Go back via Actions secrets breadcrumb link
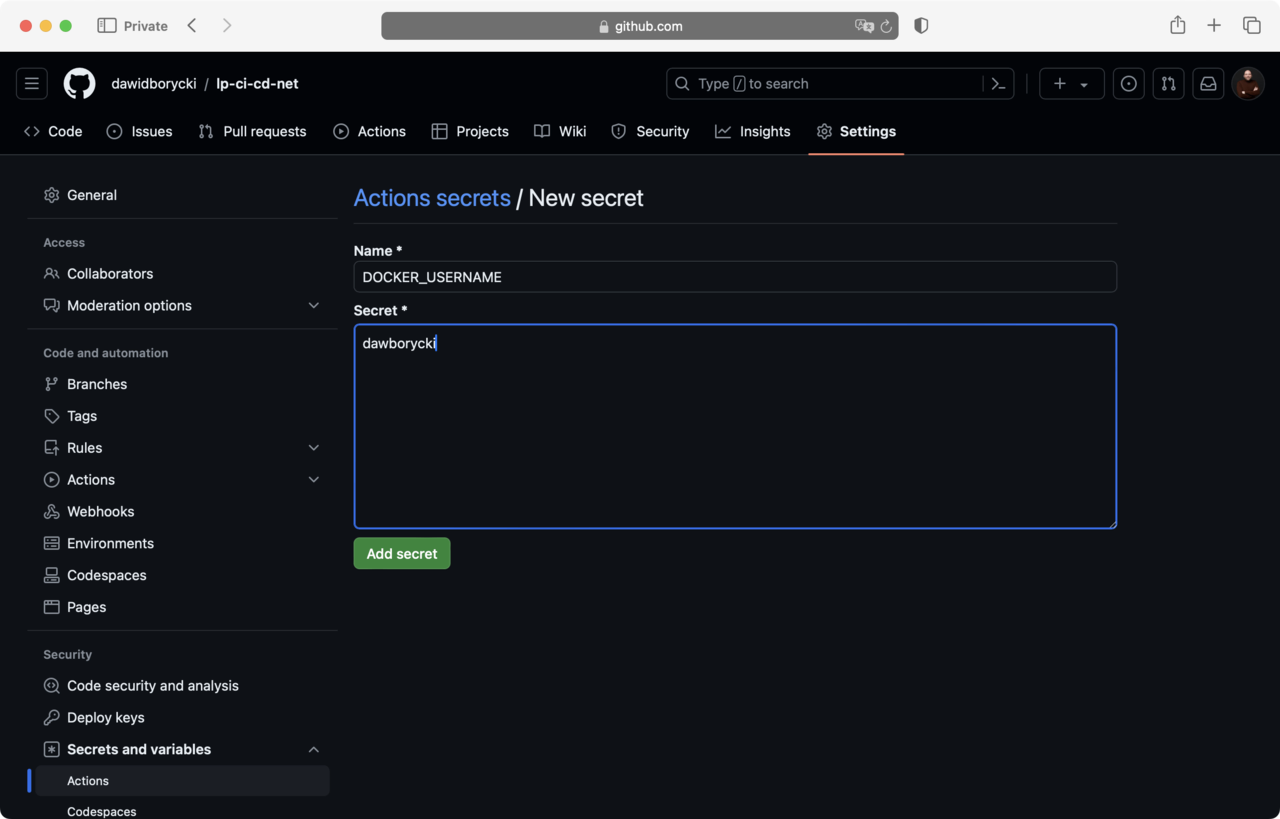The width and height of the screenshot is (1280, 819). click(x=432, y=198)
